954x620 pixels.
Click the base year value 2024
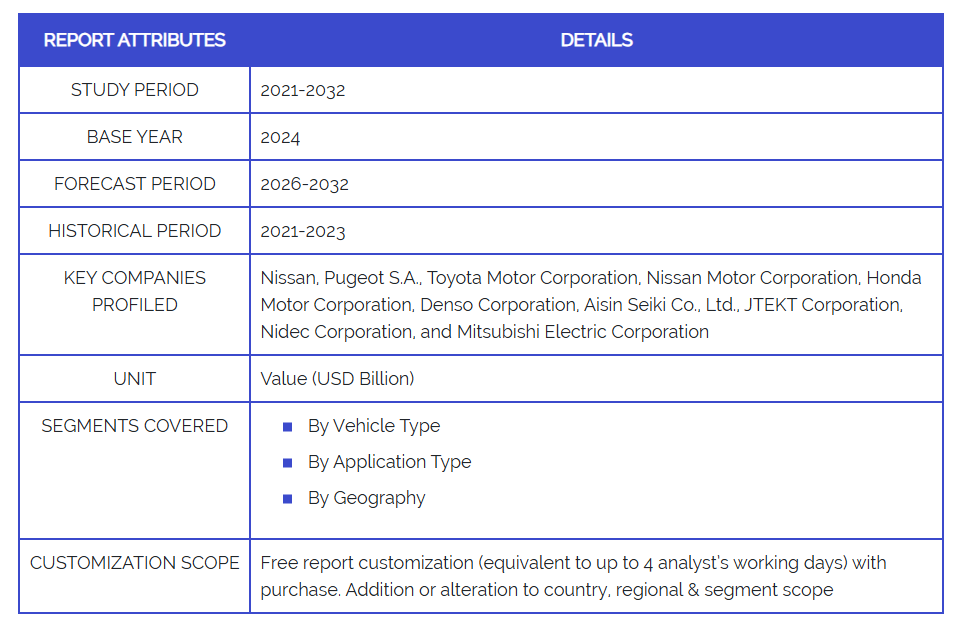click(x=280, y=137)
